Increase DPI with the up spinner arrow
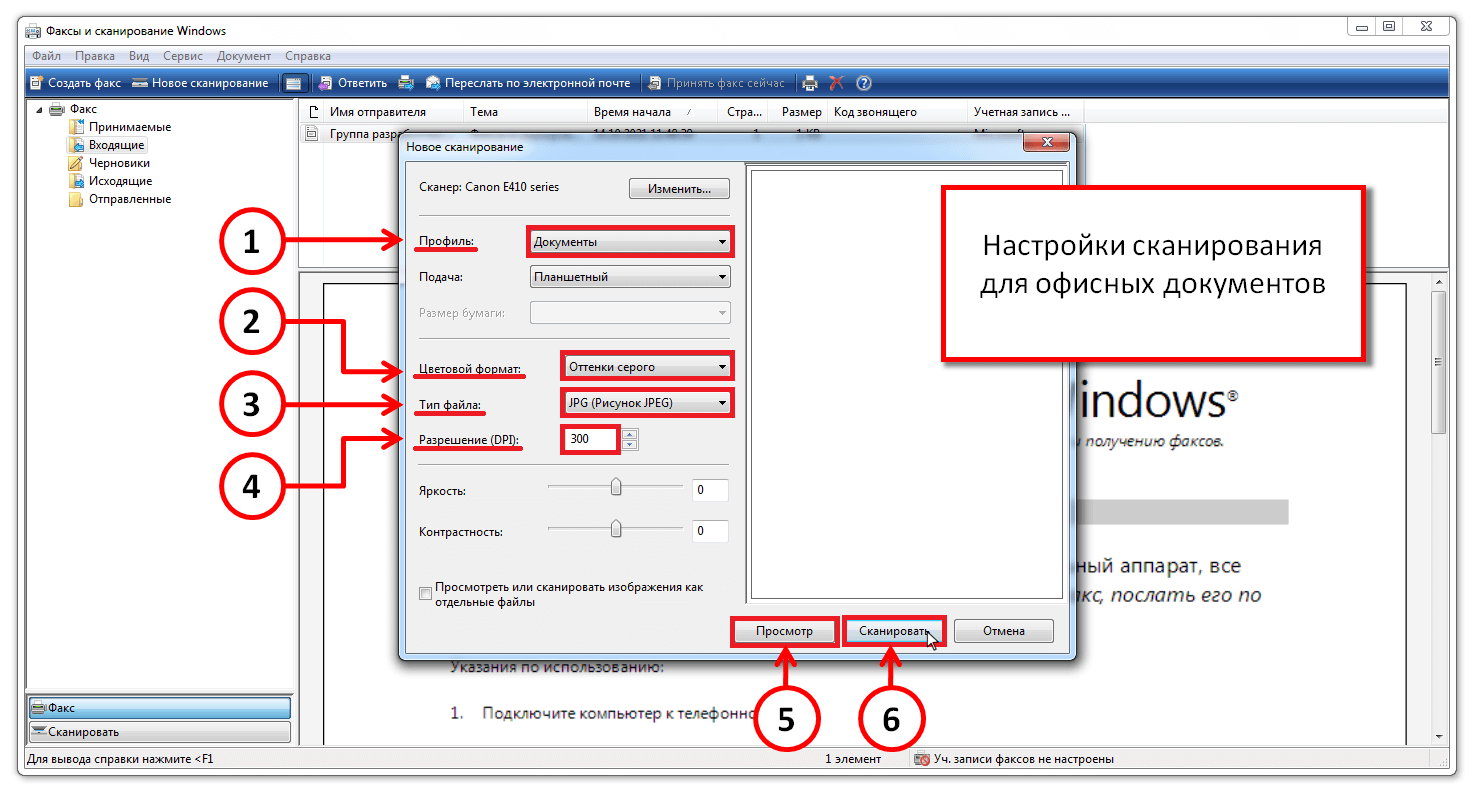Viewport: 1475px width, 796px height. (x=629, y=434)
